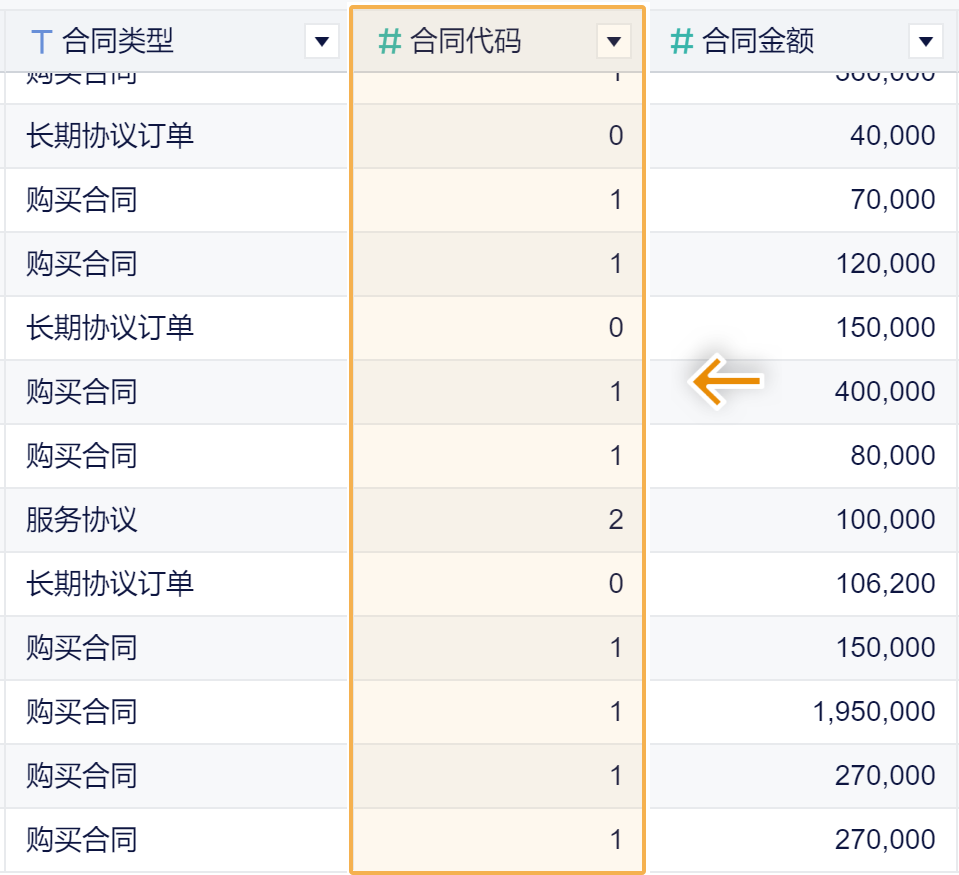Image resolution: width=959 pixels, height=875 pixels.
Task: Click the 80,000 amount cell
Action: 893,456
